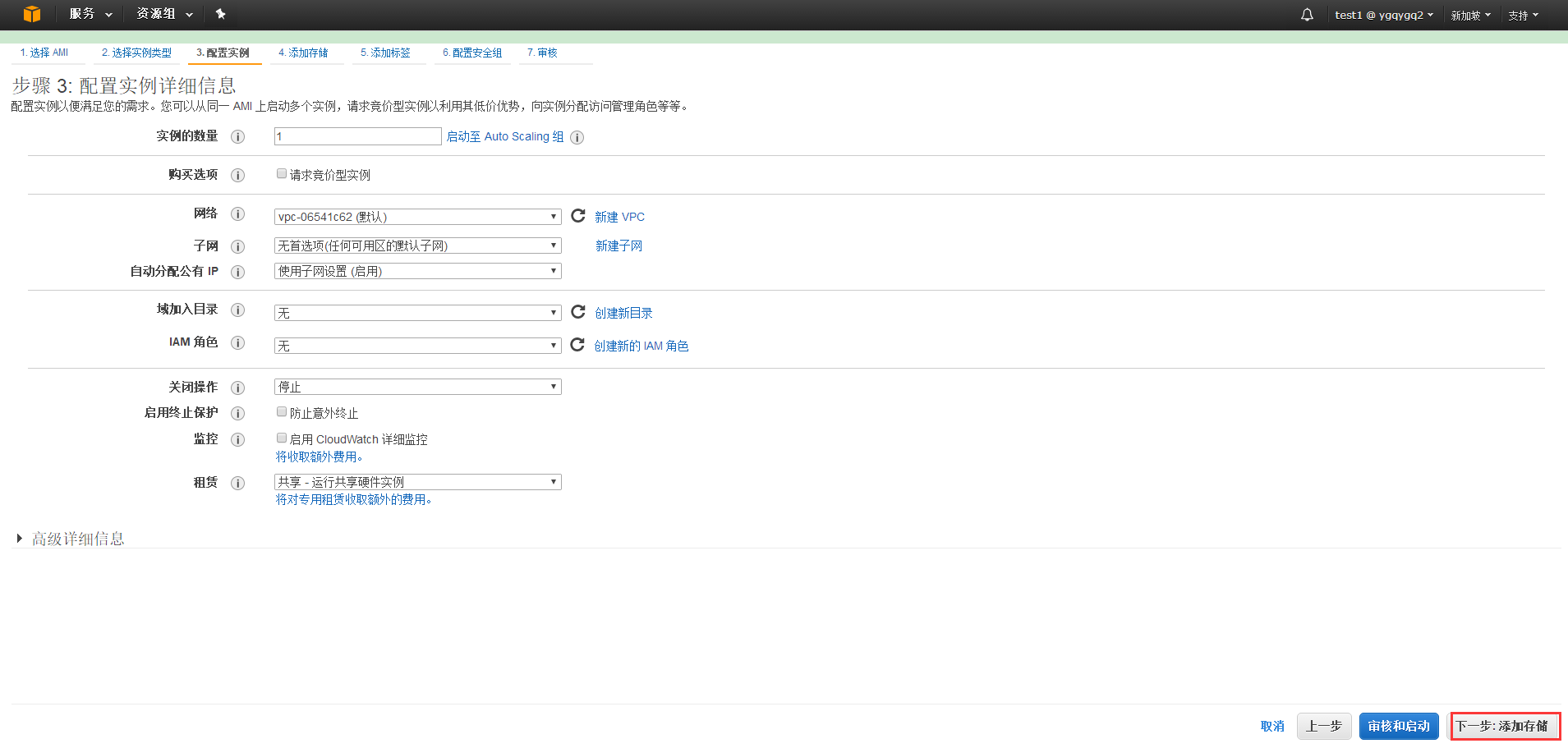Open the 自动分配公有 IP dropdown
This screenshot has height=748, width=1568.
(417, 271)
